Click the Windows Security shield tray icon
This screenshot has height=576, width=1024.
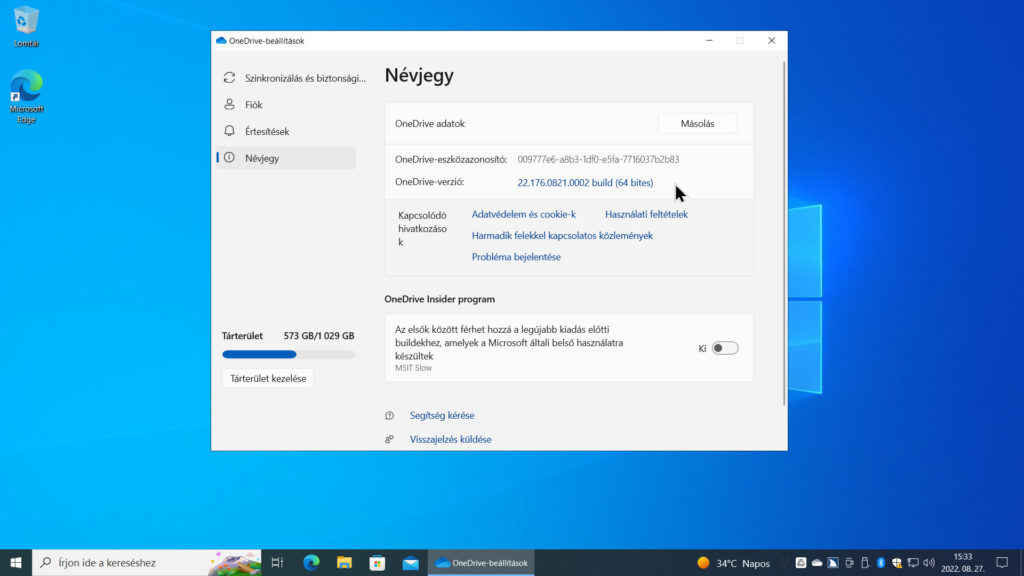tap(897, 562)
